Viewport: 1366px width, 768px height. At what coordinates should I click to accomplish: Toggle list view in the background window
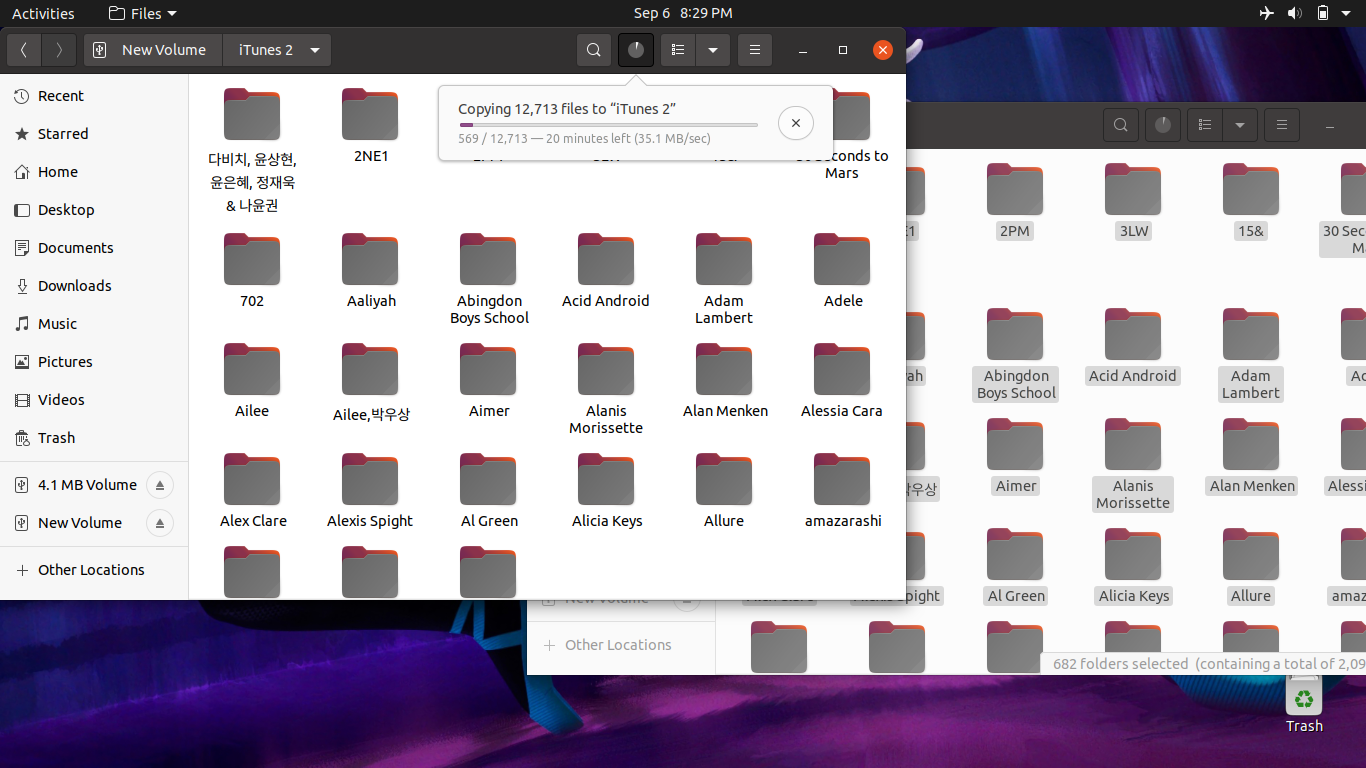(x=1205, y=125)
